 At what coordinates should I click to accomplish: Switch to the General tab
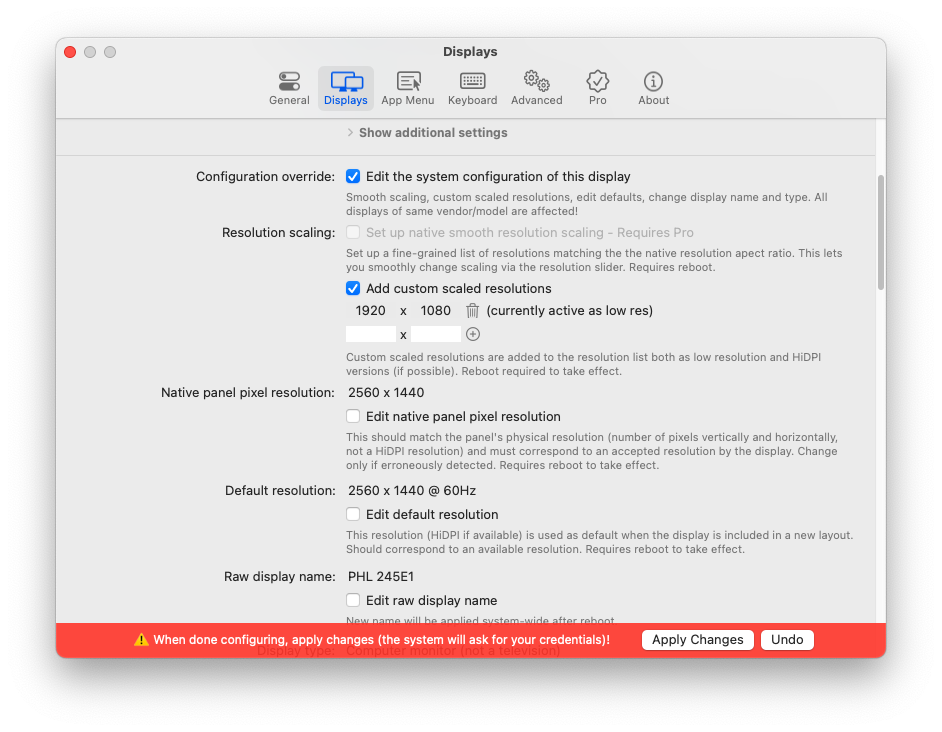tap(289, 87)
